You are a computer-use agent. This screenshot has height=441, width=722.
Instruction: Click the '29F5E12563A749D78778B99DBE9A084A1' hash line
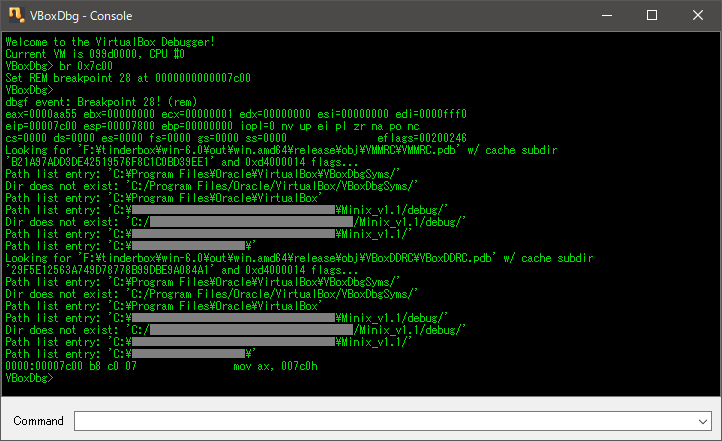182,270
